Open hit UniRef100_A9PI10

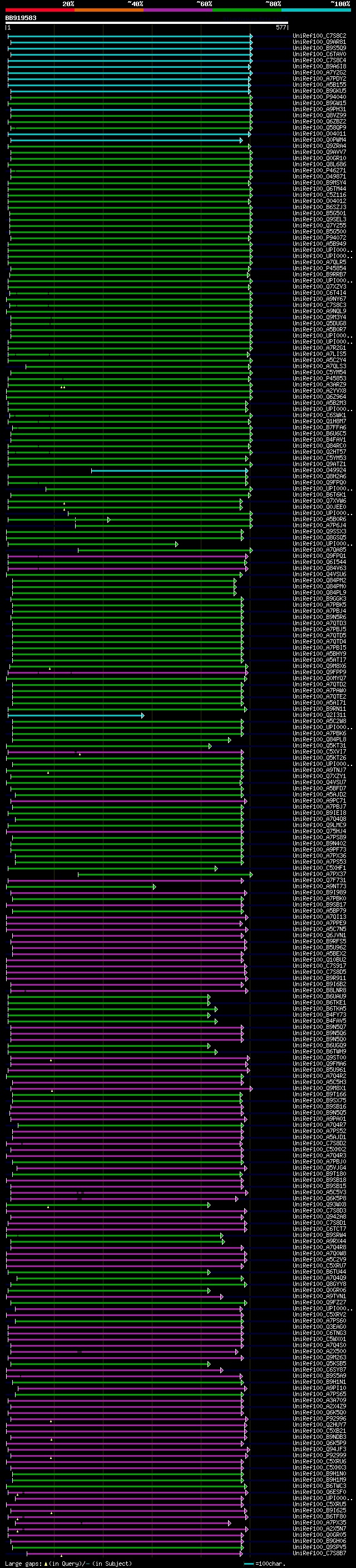(x=319, y=1388)
